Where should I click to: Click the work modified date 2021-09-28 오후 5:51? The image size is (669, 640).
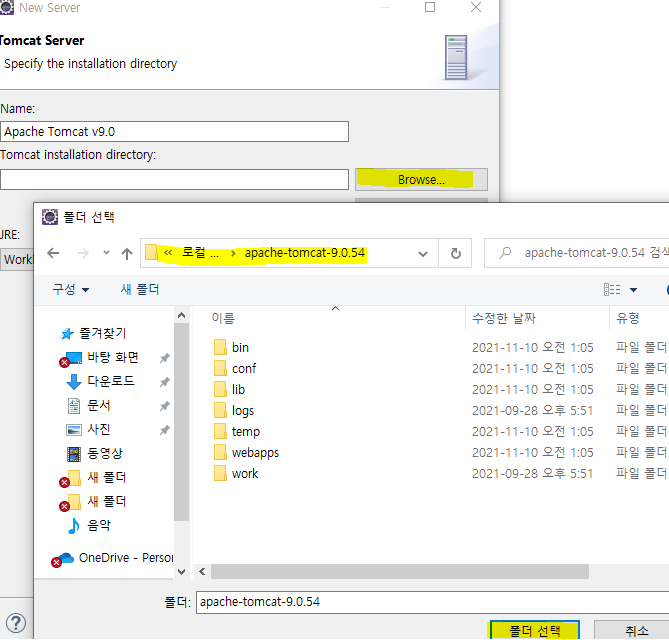pyautogui.click(x=532, y=474)
